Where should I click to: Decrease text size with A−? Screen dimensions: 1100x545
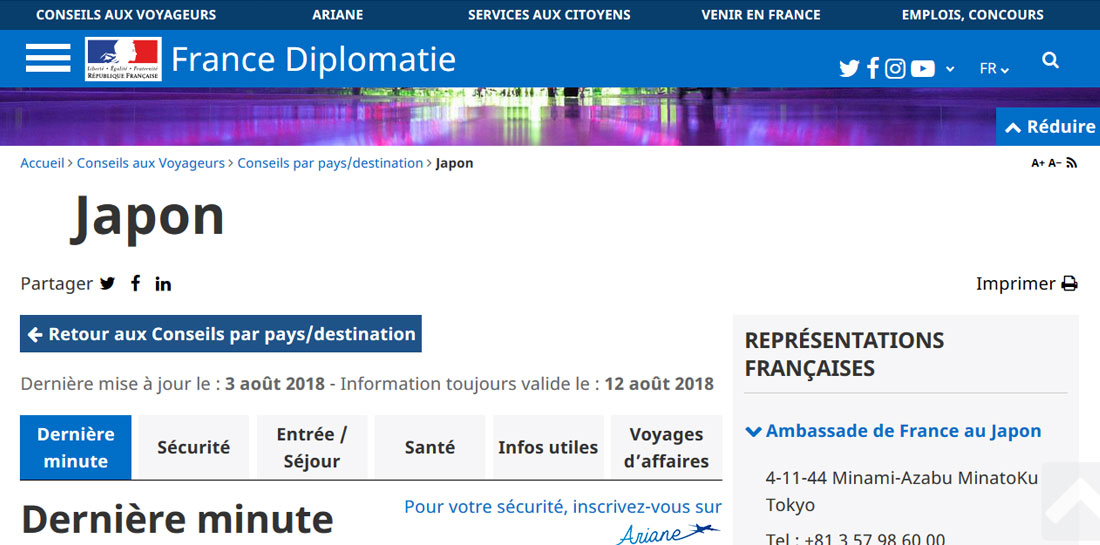pyautogui.click(x=1054, y=163)
